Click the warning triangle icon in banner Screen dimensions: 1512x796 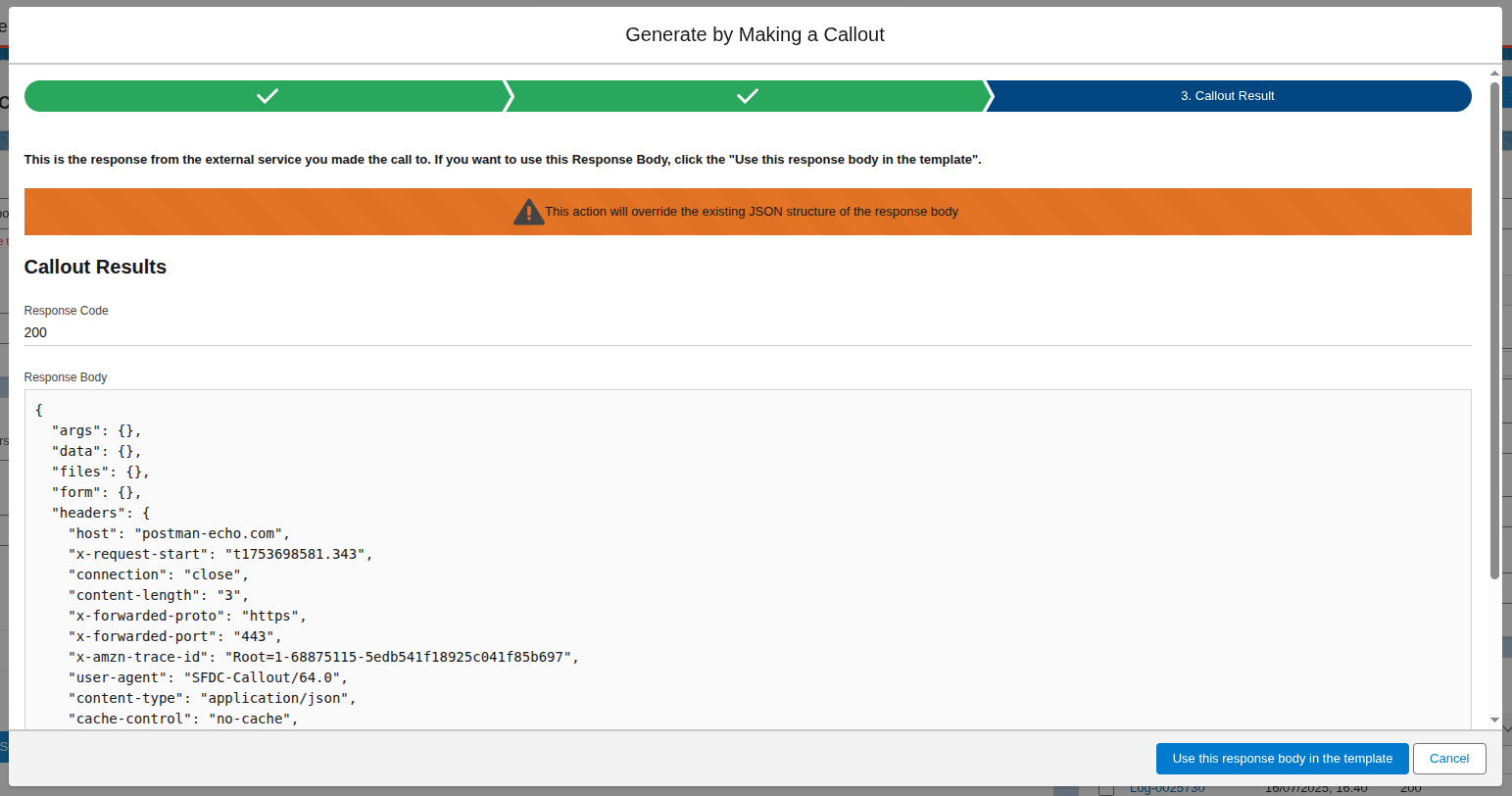(x=528, y=212)
